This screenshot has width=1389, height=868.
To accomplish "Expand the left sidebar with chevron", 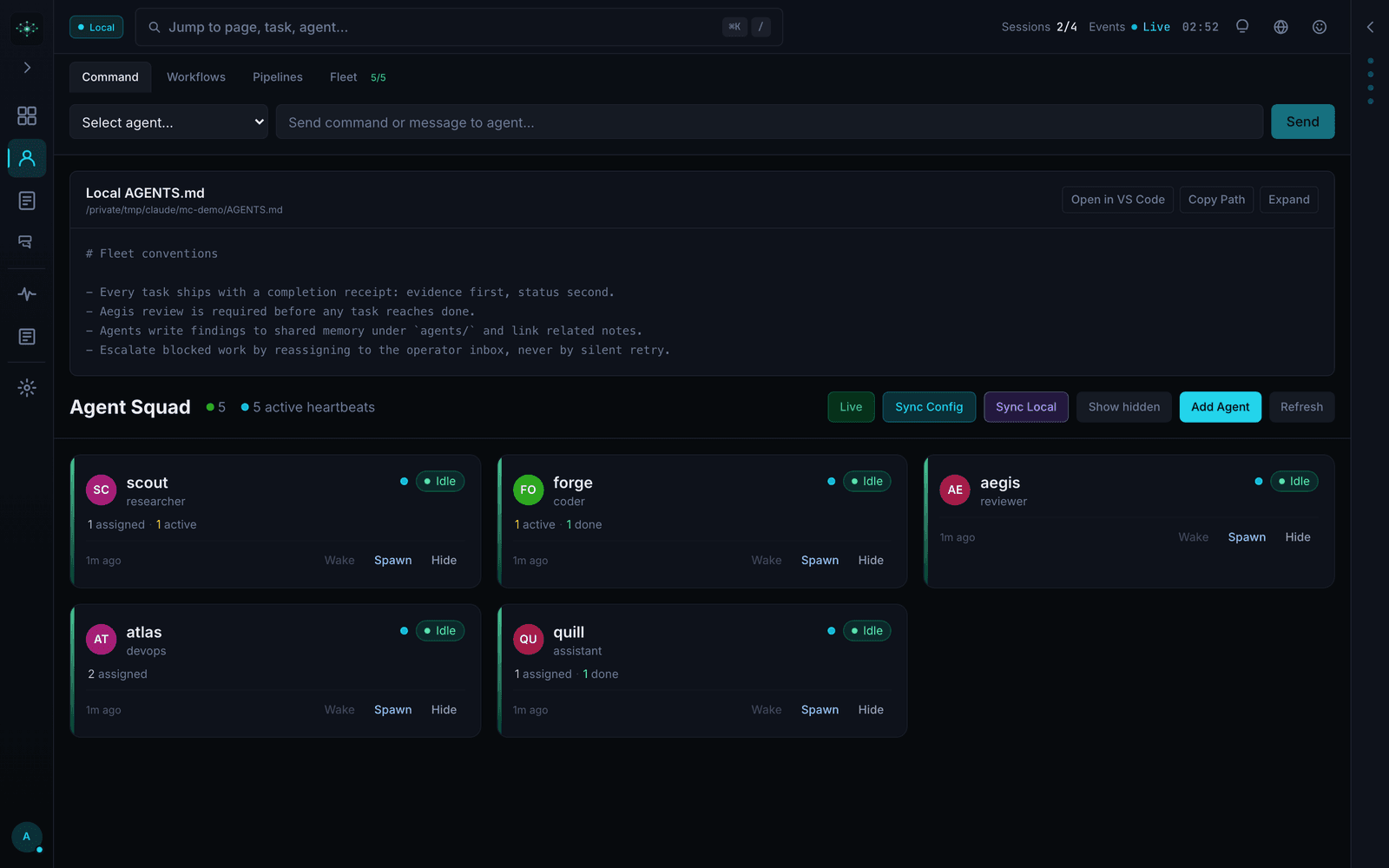I will point(27,68).
